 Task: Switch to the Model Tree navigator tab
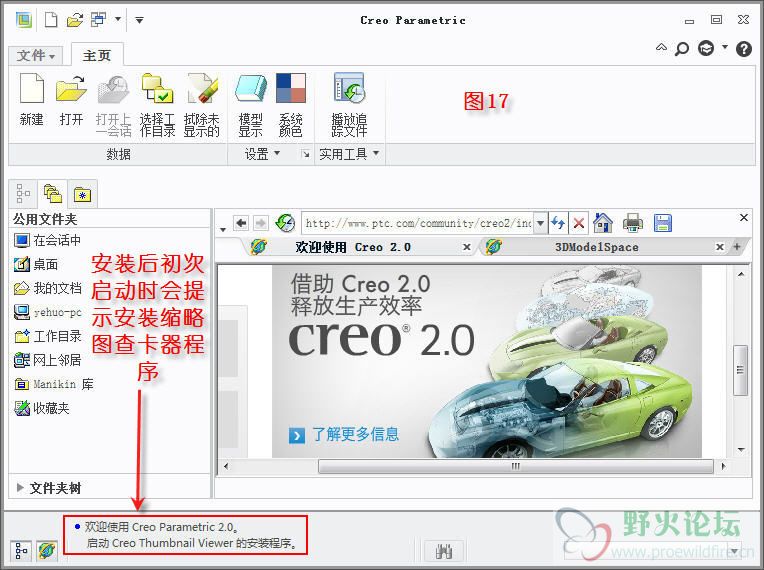(23, 193)
